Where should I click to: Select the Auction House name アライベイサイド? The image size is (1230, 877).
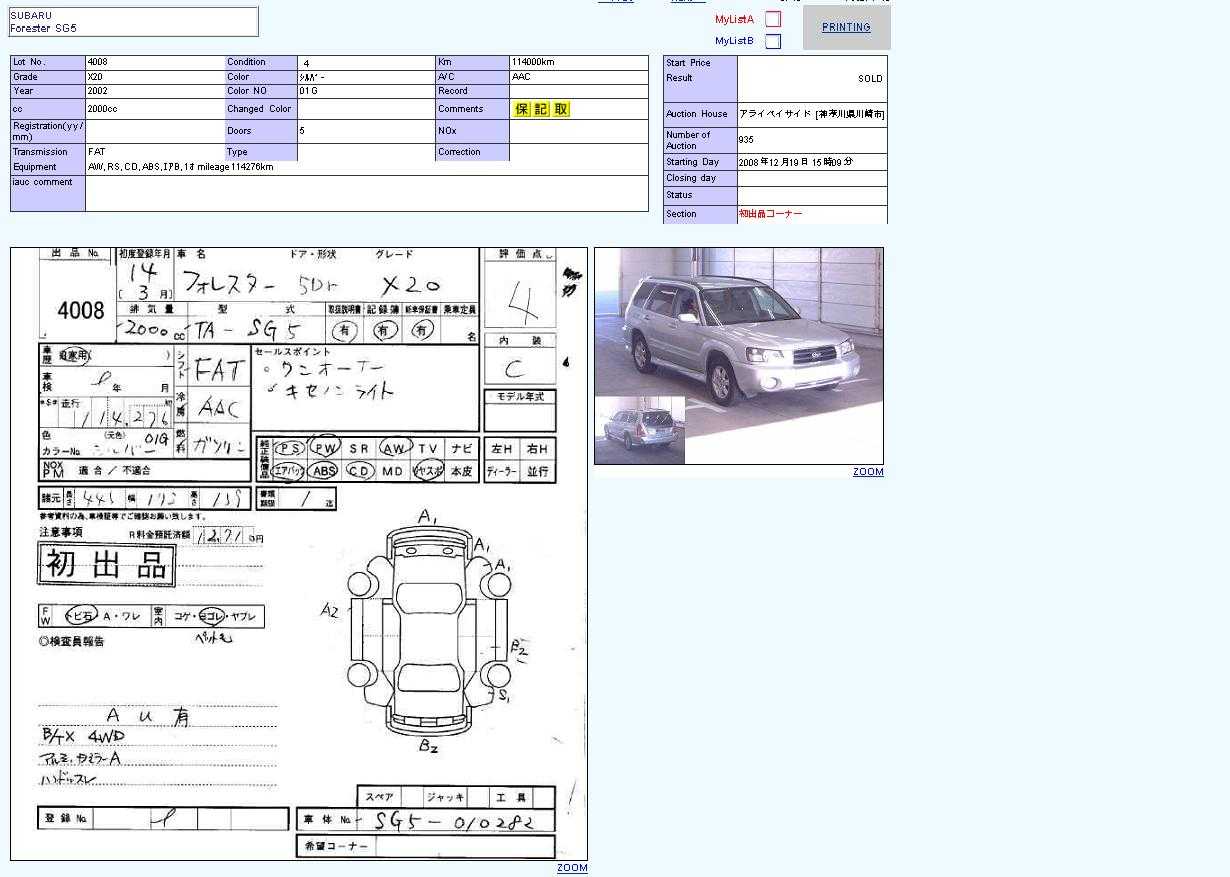[x=812, y=114]
